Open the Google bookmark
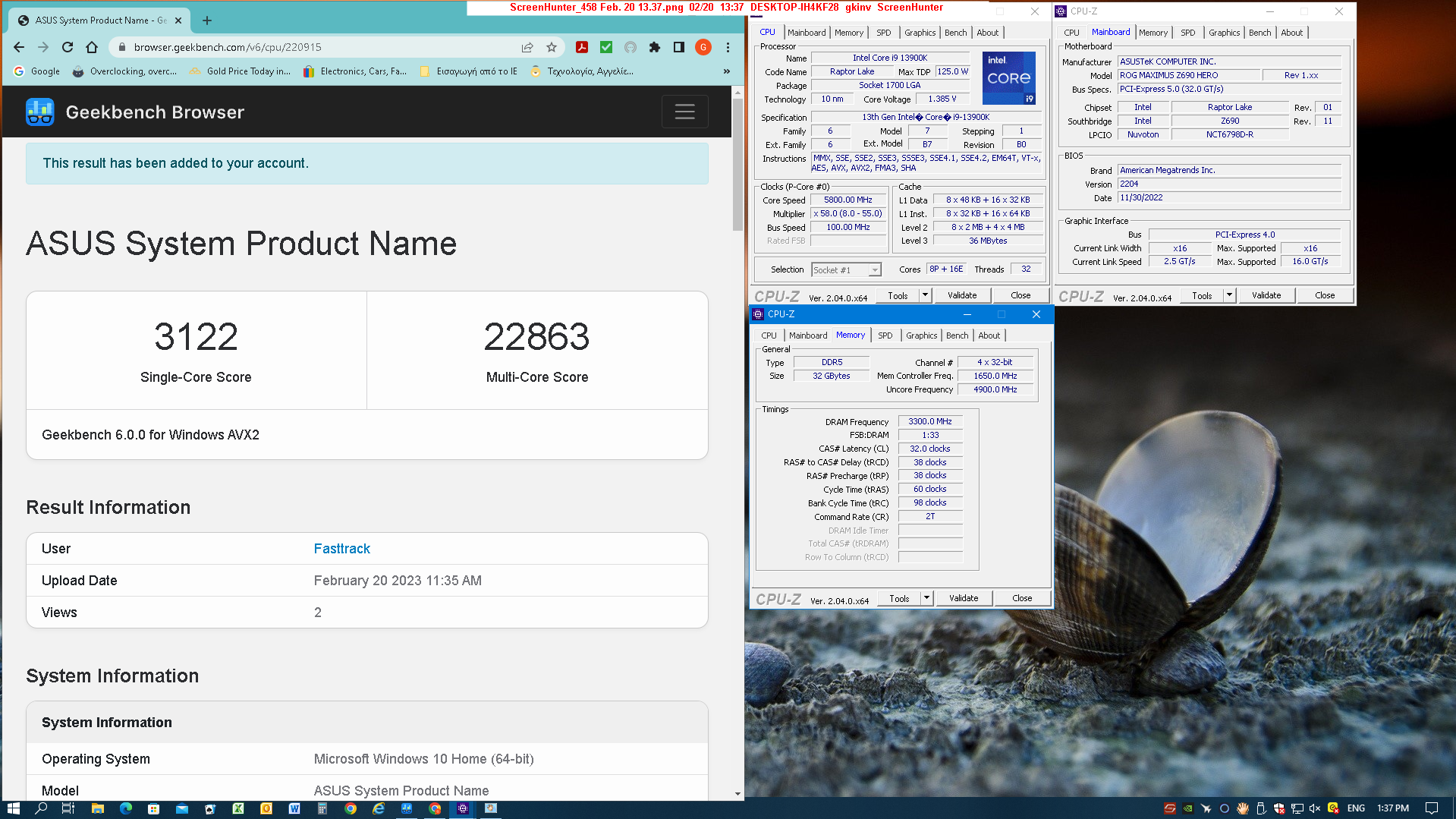Image resolution: width=1456 pixels, height=819 pixels. click(x=36, y=71)
